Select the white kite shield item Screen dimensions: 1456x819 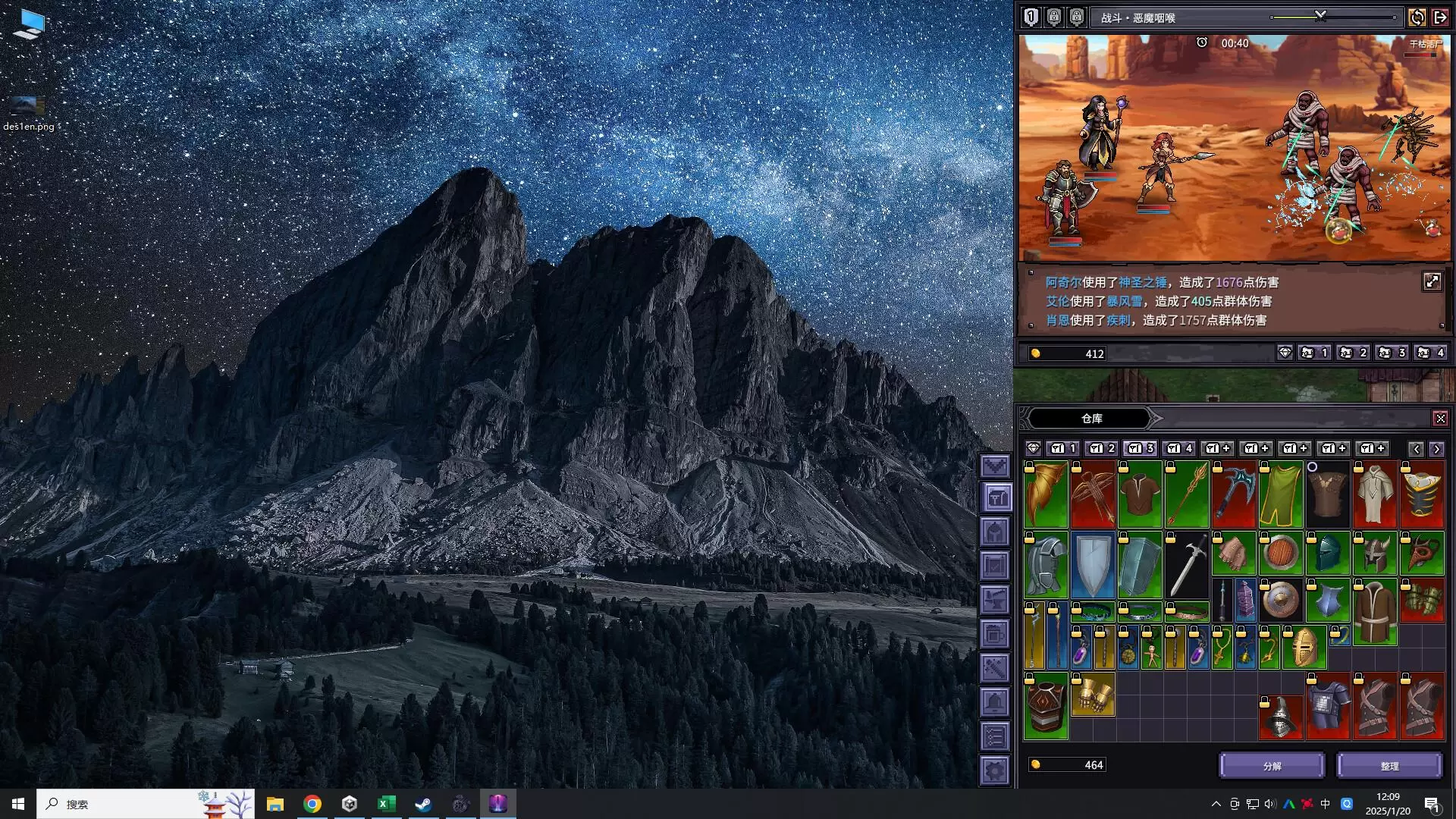pyautogui.click(x=1093, y=564)
